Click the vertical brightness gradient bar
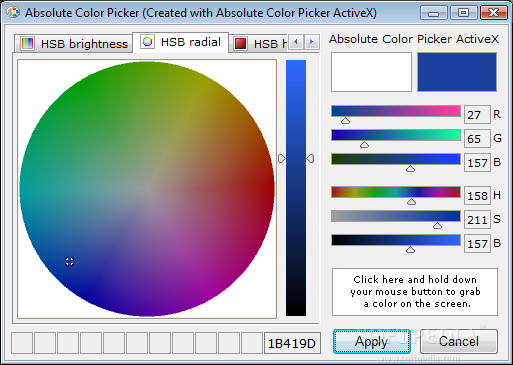Screen dimensions: 513x365 coord(296,188)
